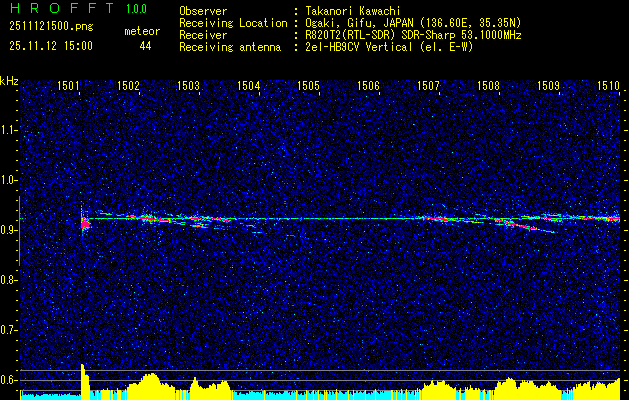This screenshot has height=400, width=629.
Task: Click the 0.8 frequency axis label
Action: (8, 280)
